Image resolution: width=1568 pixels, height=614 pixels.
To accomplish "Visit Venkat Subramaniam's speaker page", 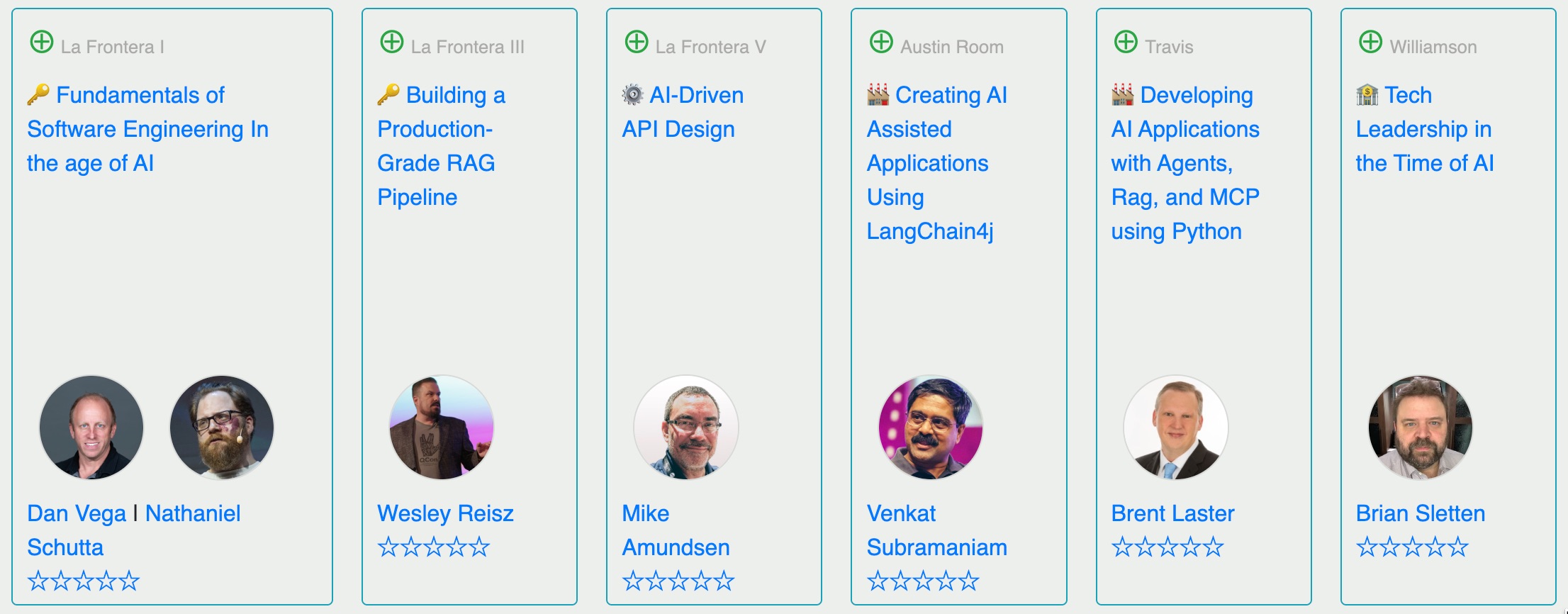I will click(936, 530).
